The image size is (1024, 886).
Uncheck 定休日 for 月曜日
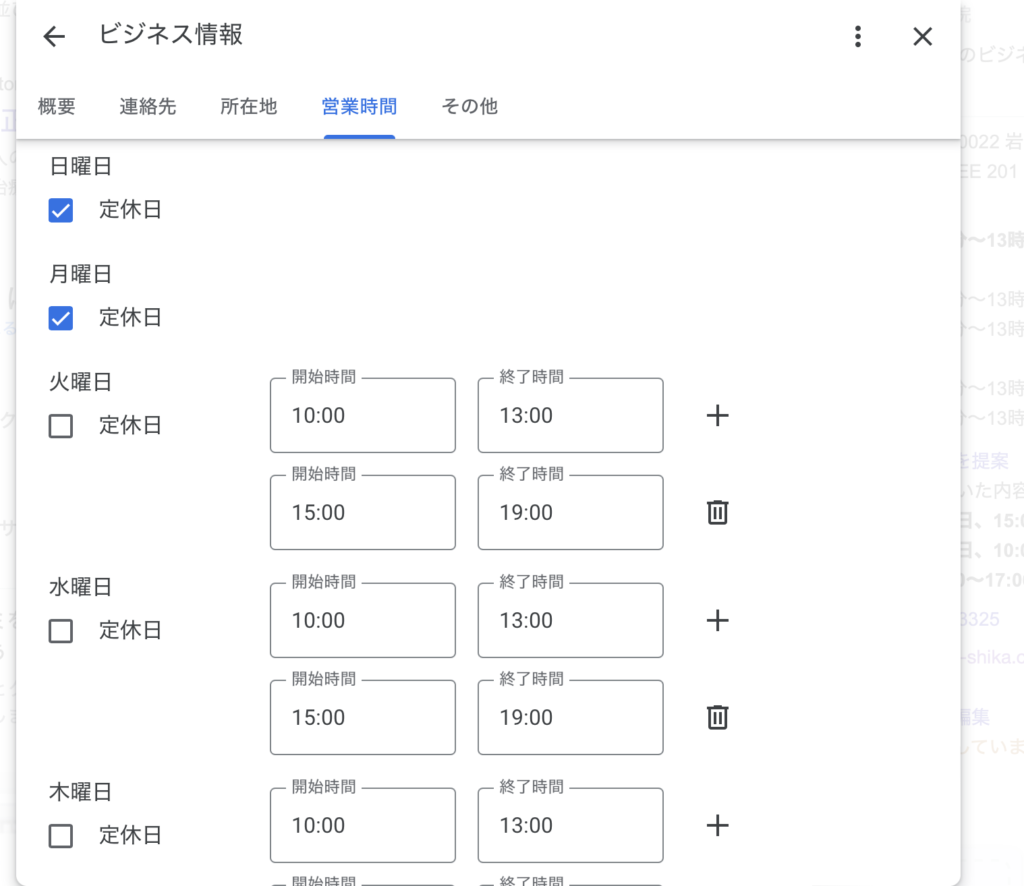61,318
